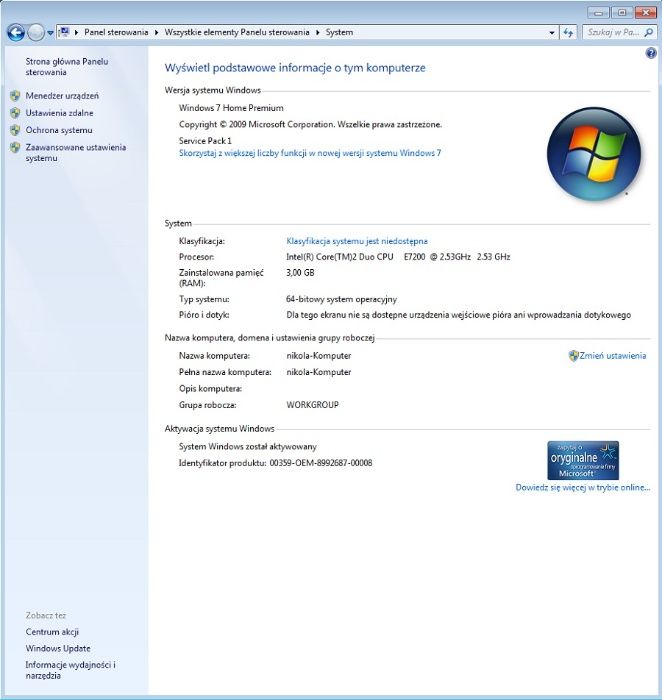Click the Windows 7 logo orb

[x=594, y=153]
